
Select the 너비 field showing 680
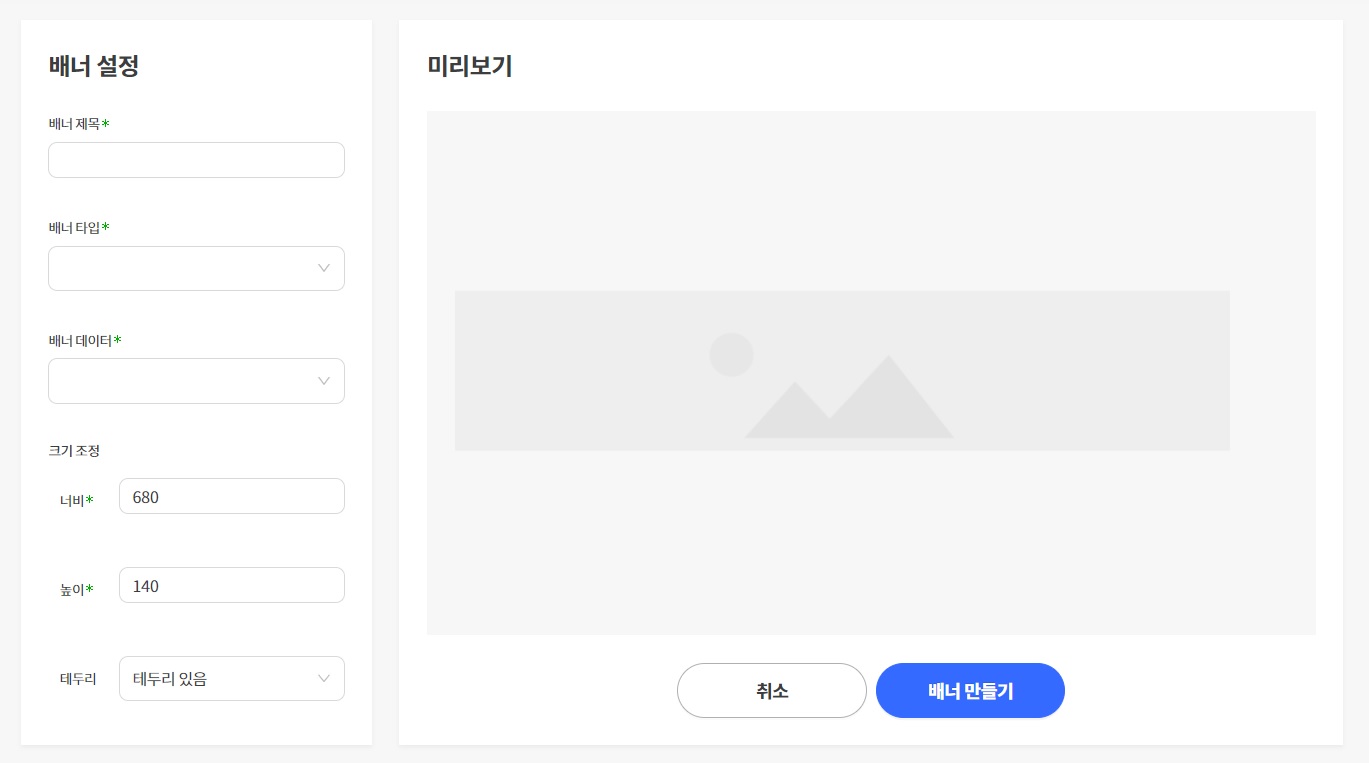click(x=232, y=495)
